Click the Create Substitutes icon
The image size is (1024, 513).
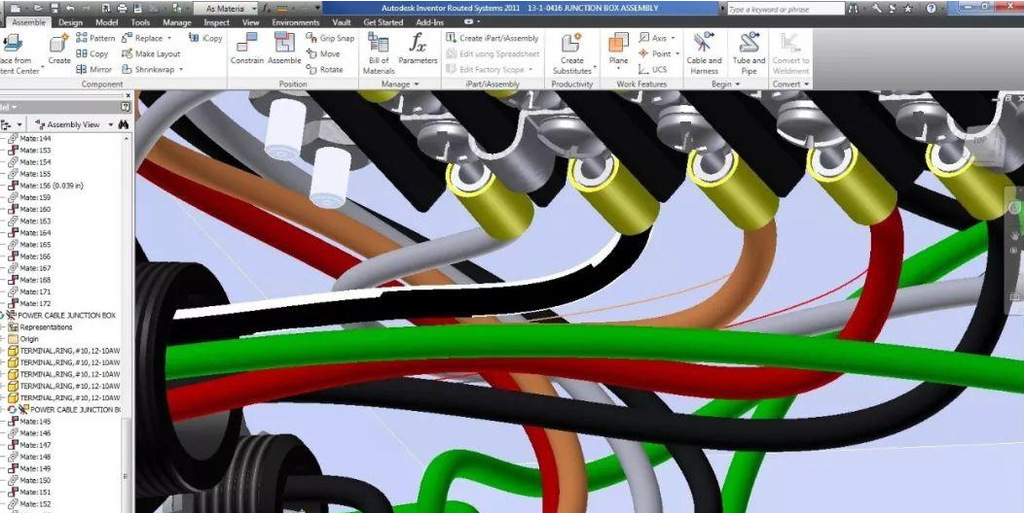[572, 52]
